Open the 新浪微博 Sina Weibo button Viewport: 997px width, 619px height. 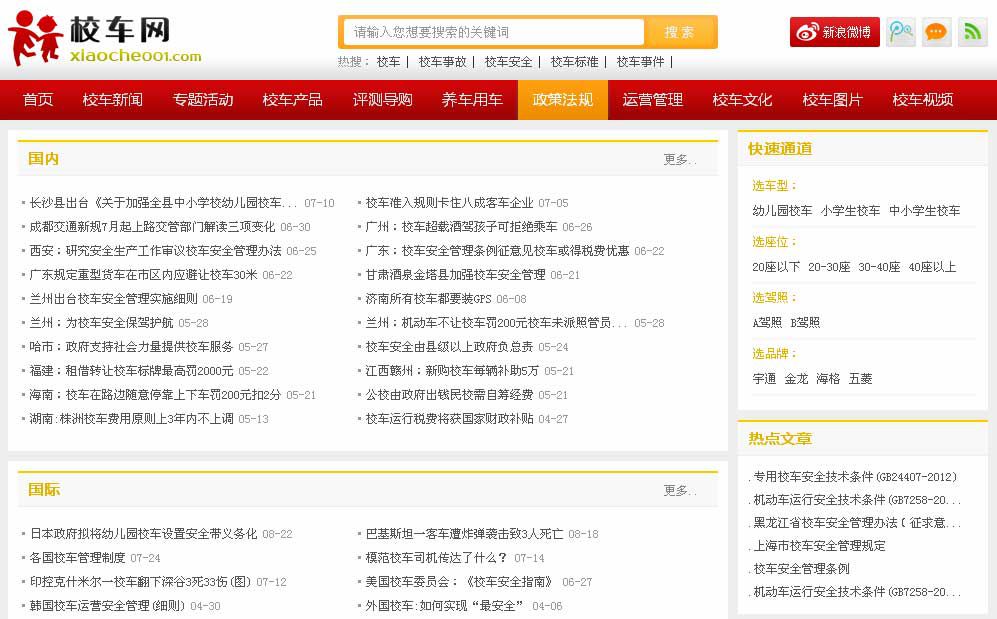coord(834,32)
